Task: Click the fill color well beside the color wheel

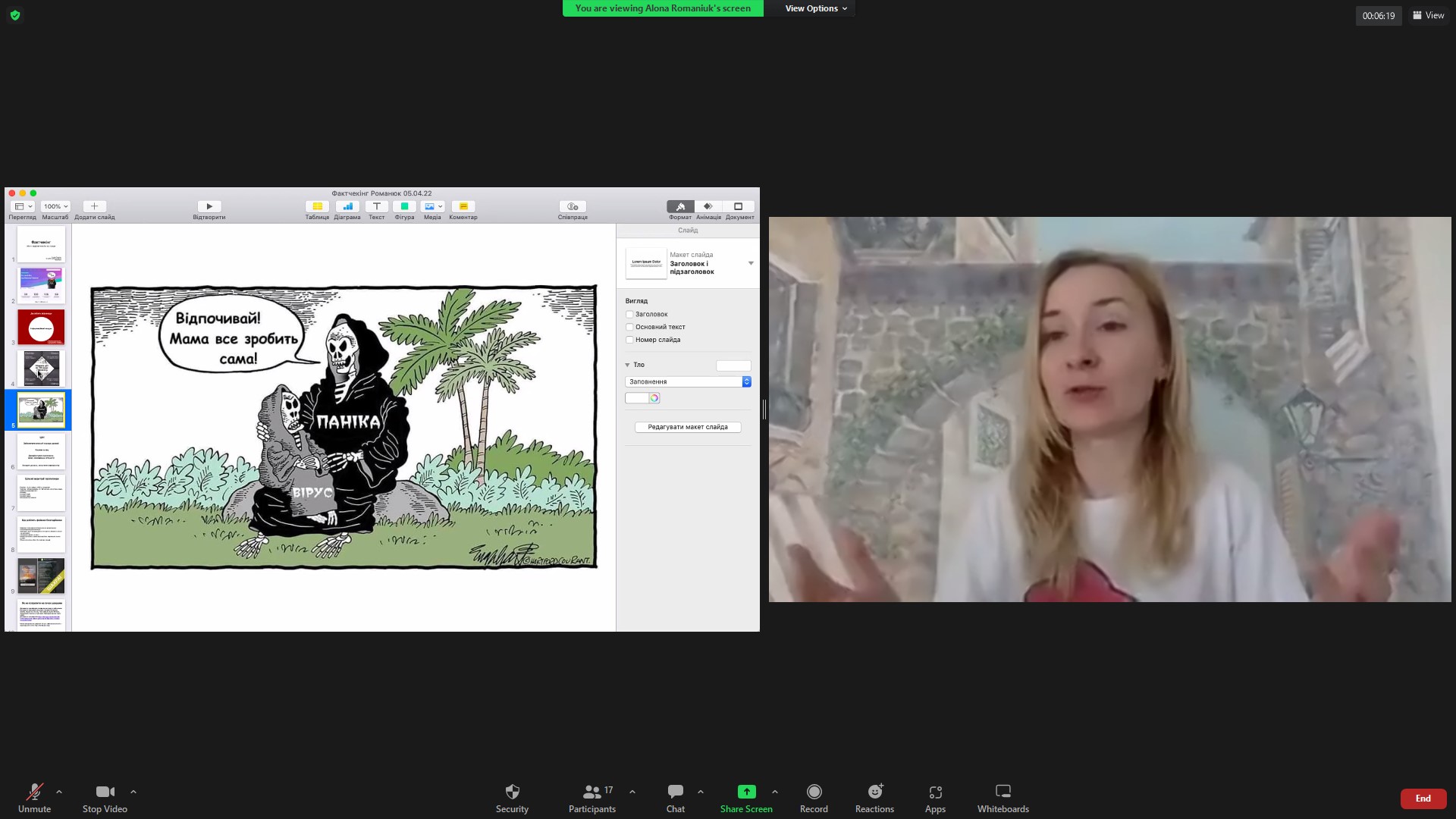Action: point(636,398)
